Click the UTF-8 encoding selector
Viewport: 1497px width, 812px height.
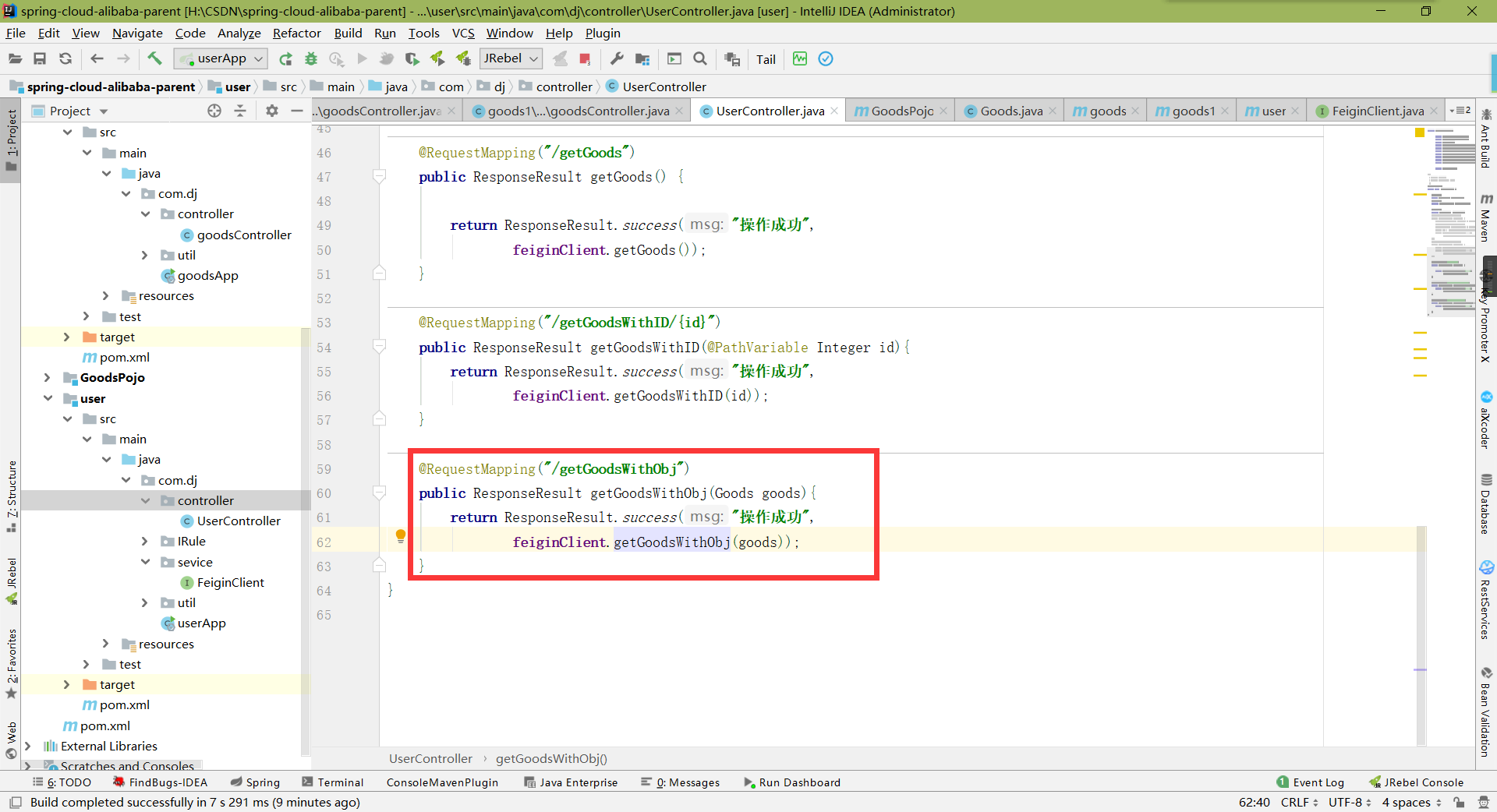(x=1350, y=802)
